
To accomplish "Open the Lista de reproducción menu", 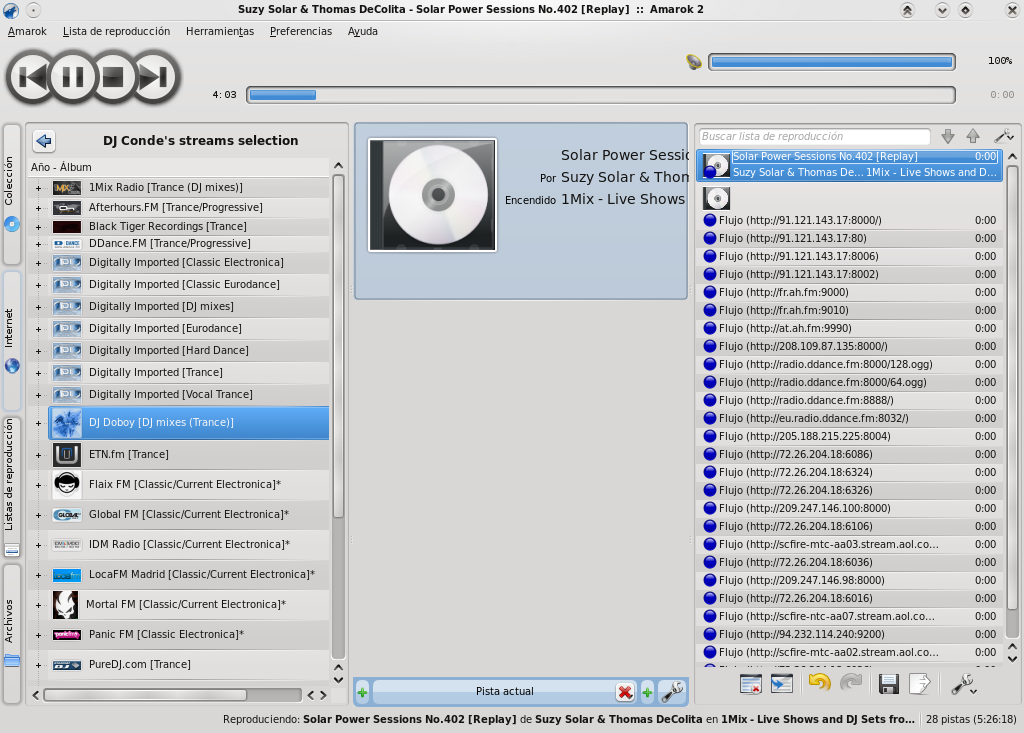I will (x=116, y=31).
